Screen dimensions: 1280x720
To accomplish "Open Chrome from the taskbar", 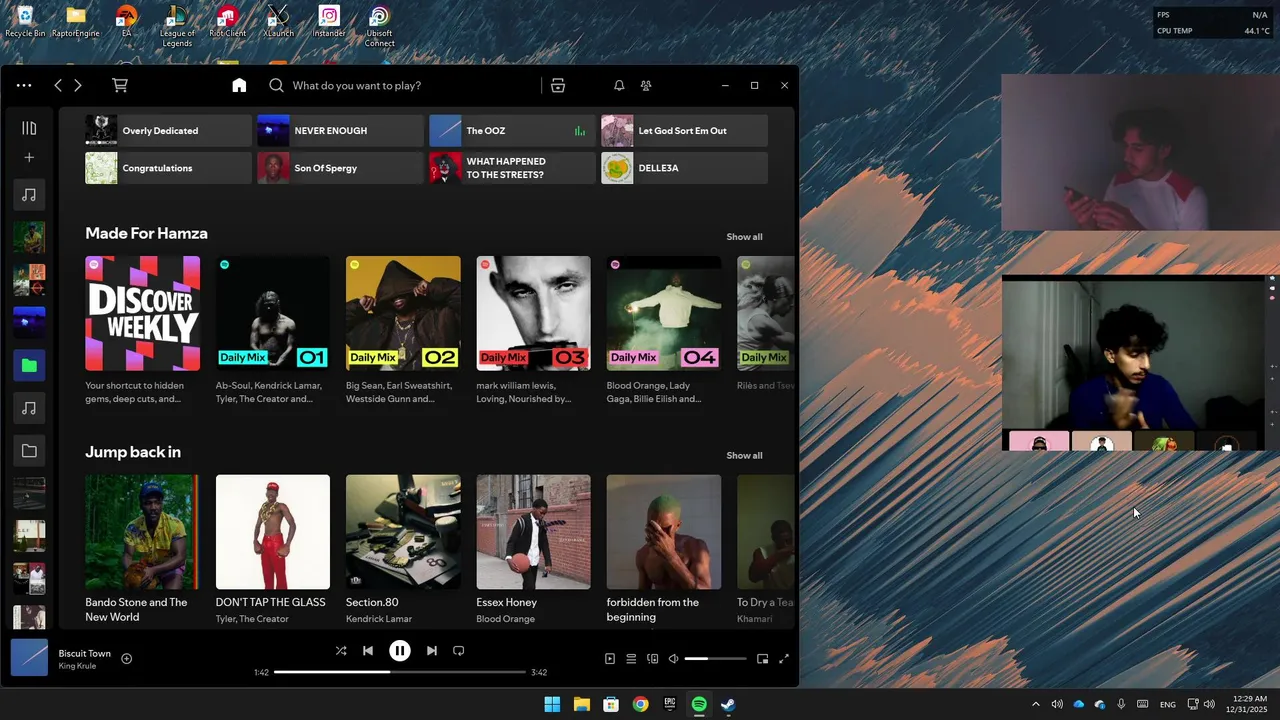I will click(x=640, y=705).
